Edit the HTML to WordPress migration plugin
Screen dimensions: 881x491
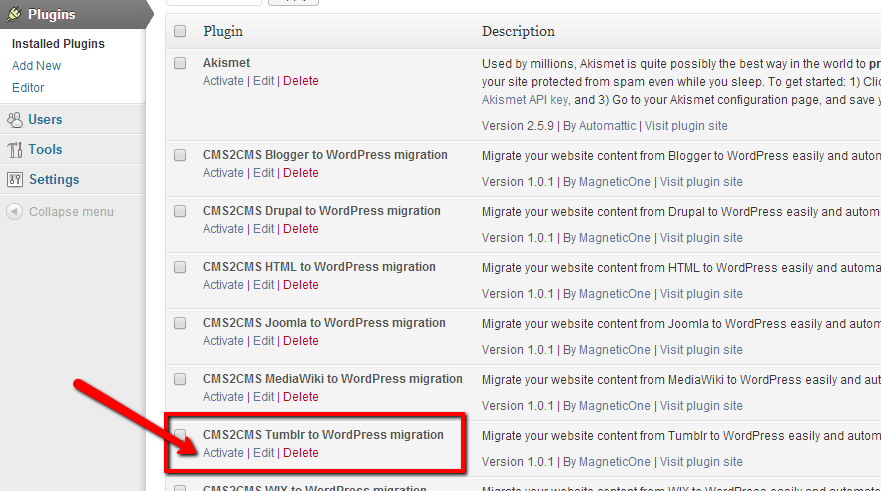[x=264, y=285]
